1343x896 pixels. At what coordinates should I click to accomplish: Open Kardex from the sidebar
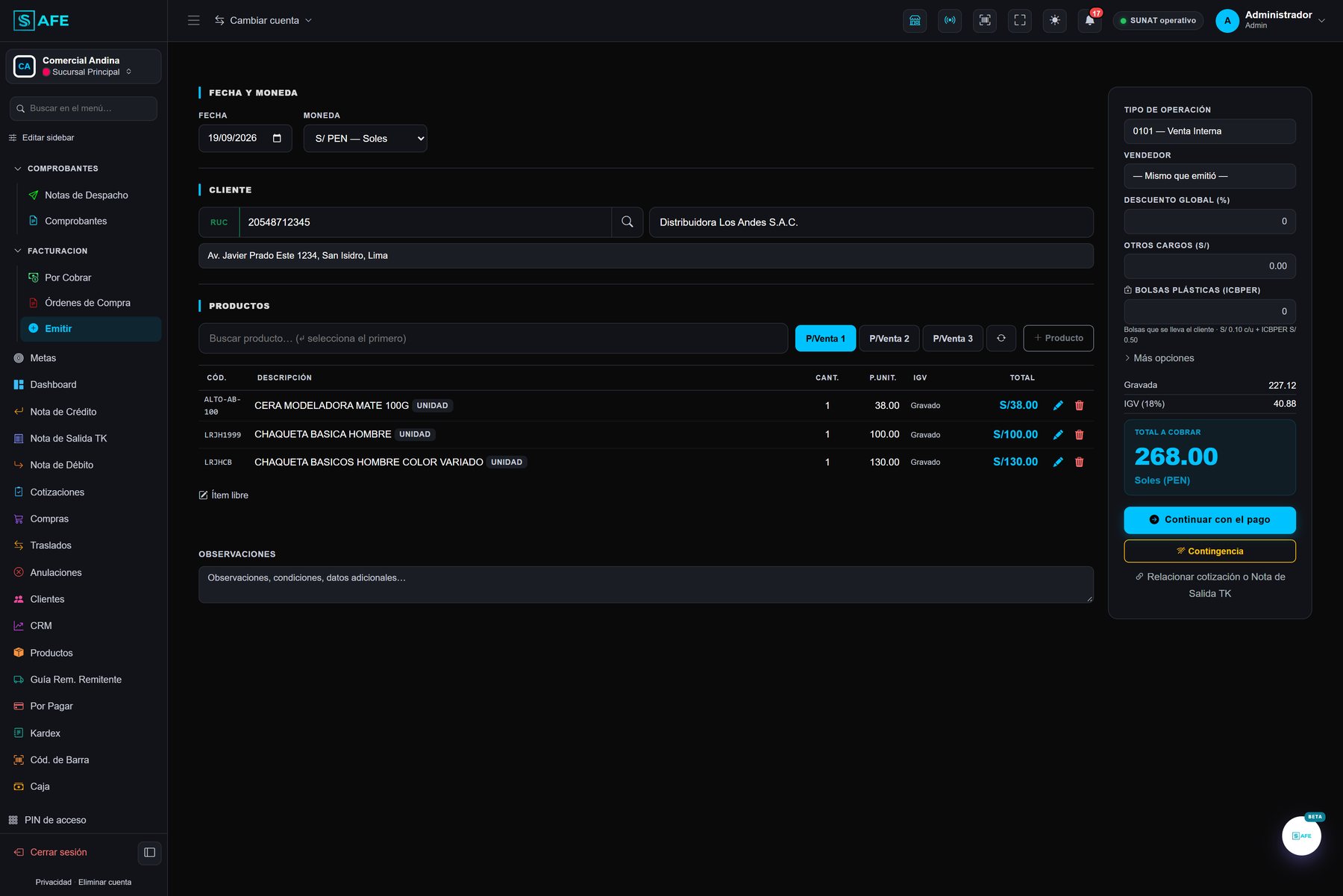[x=46, y=733]
